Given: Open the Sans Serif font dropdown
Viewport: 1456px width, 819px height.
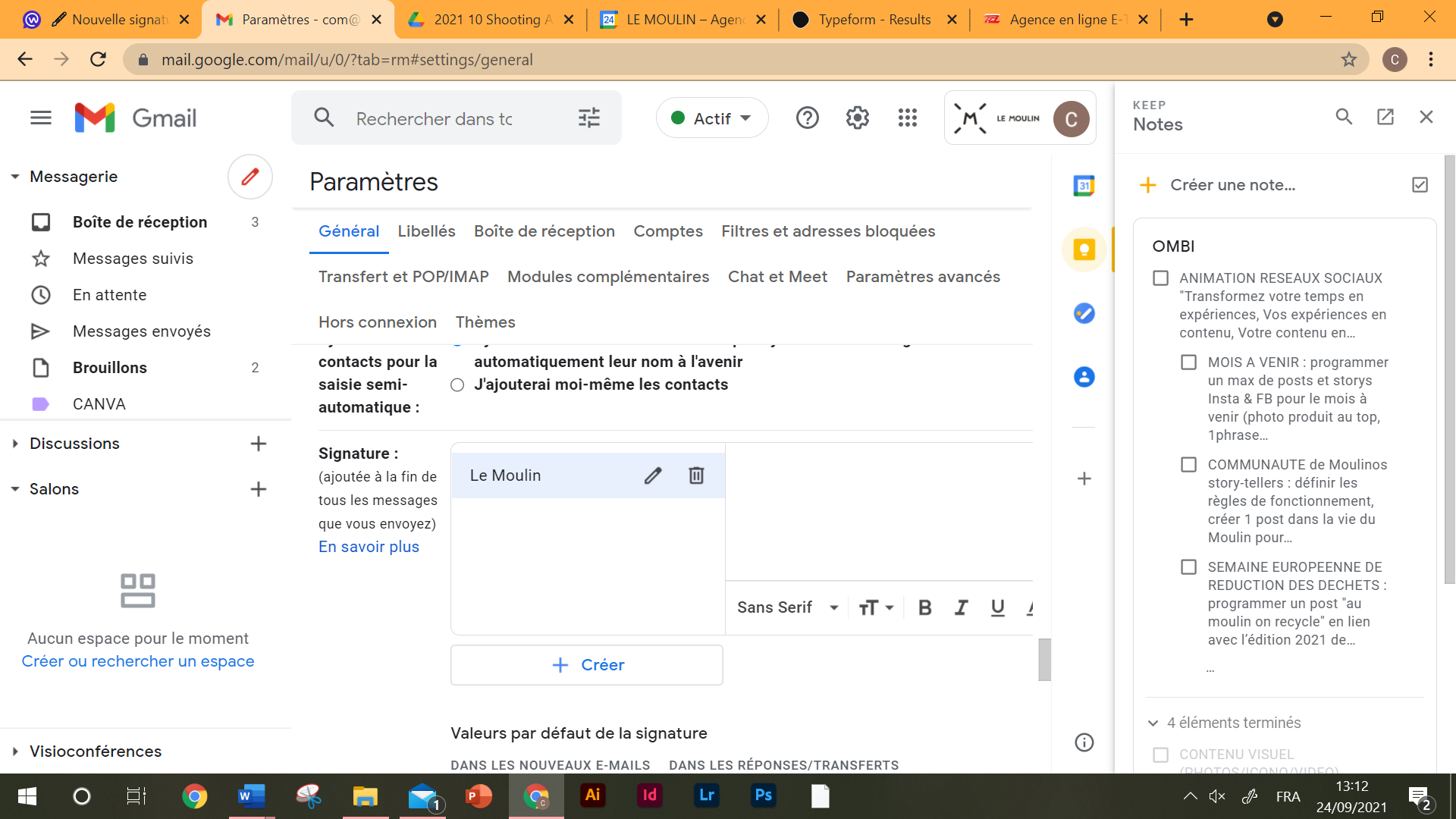Looking at the screenshot, I should [787, 607].
